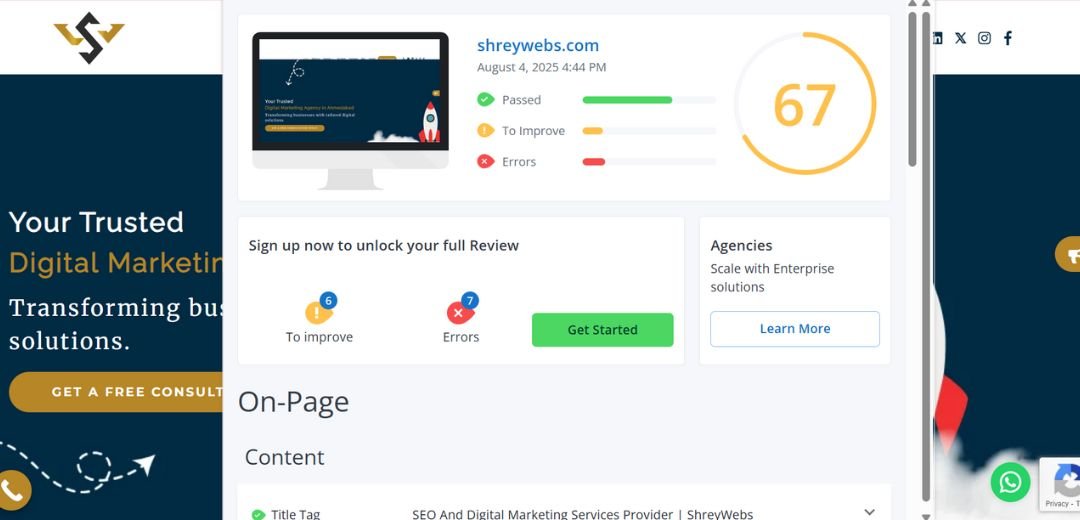
Task: Click the gold megaphone side tab icon
Action: coord(1068,254)
